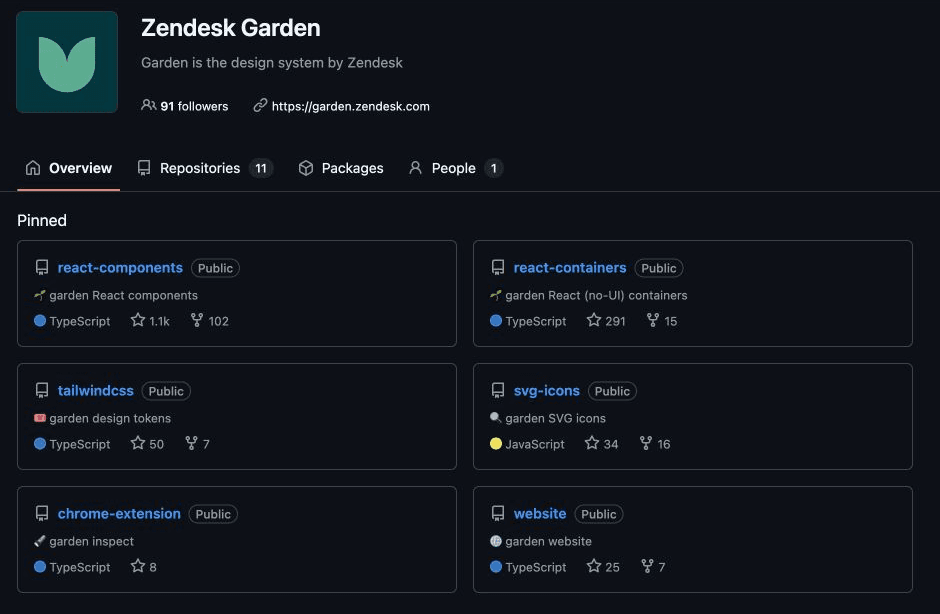940x614 pixels.
Task: Open the website repository
Action: tap(540, 513)
